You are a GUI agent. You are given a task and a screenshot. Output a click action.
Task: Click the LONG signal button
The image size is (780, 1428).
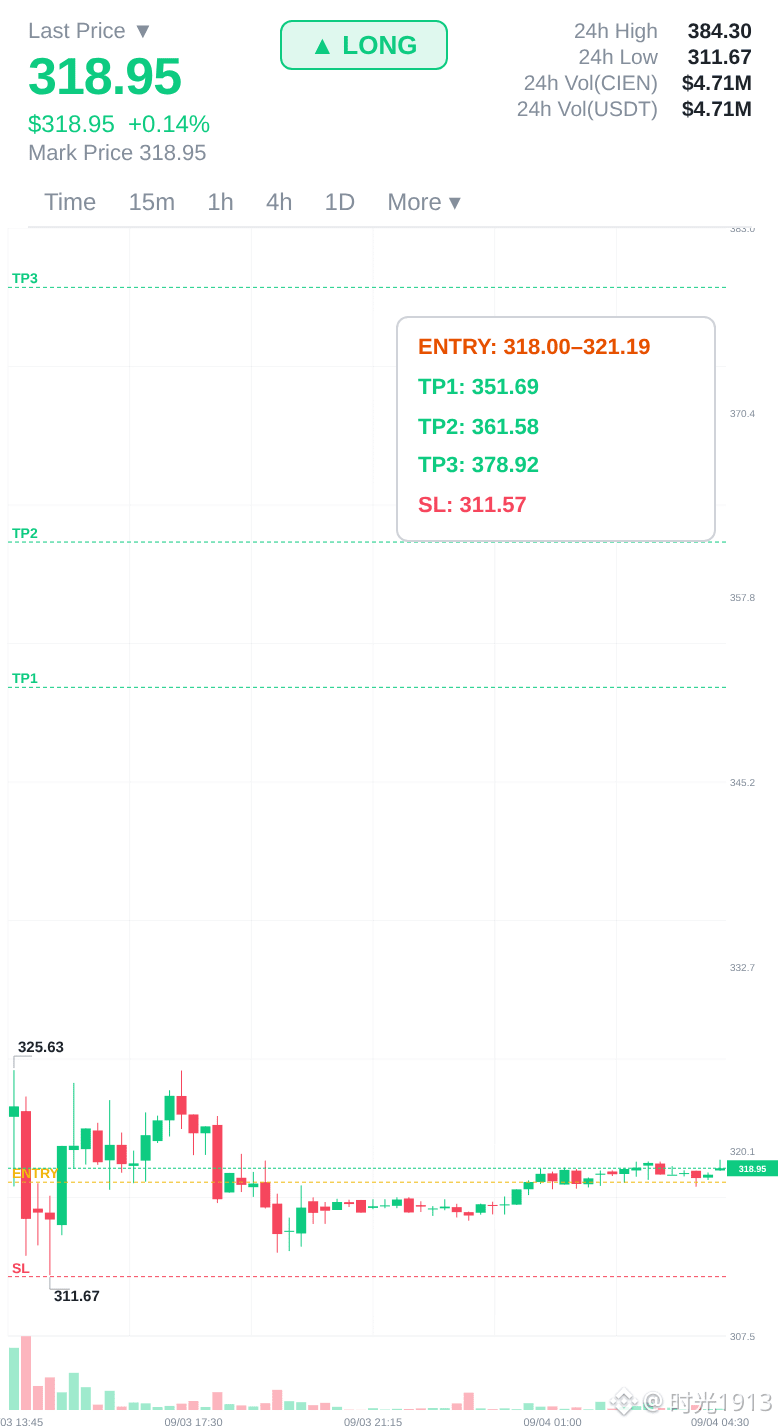tap(364, 45)
